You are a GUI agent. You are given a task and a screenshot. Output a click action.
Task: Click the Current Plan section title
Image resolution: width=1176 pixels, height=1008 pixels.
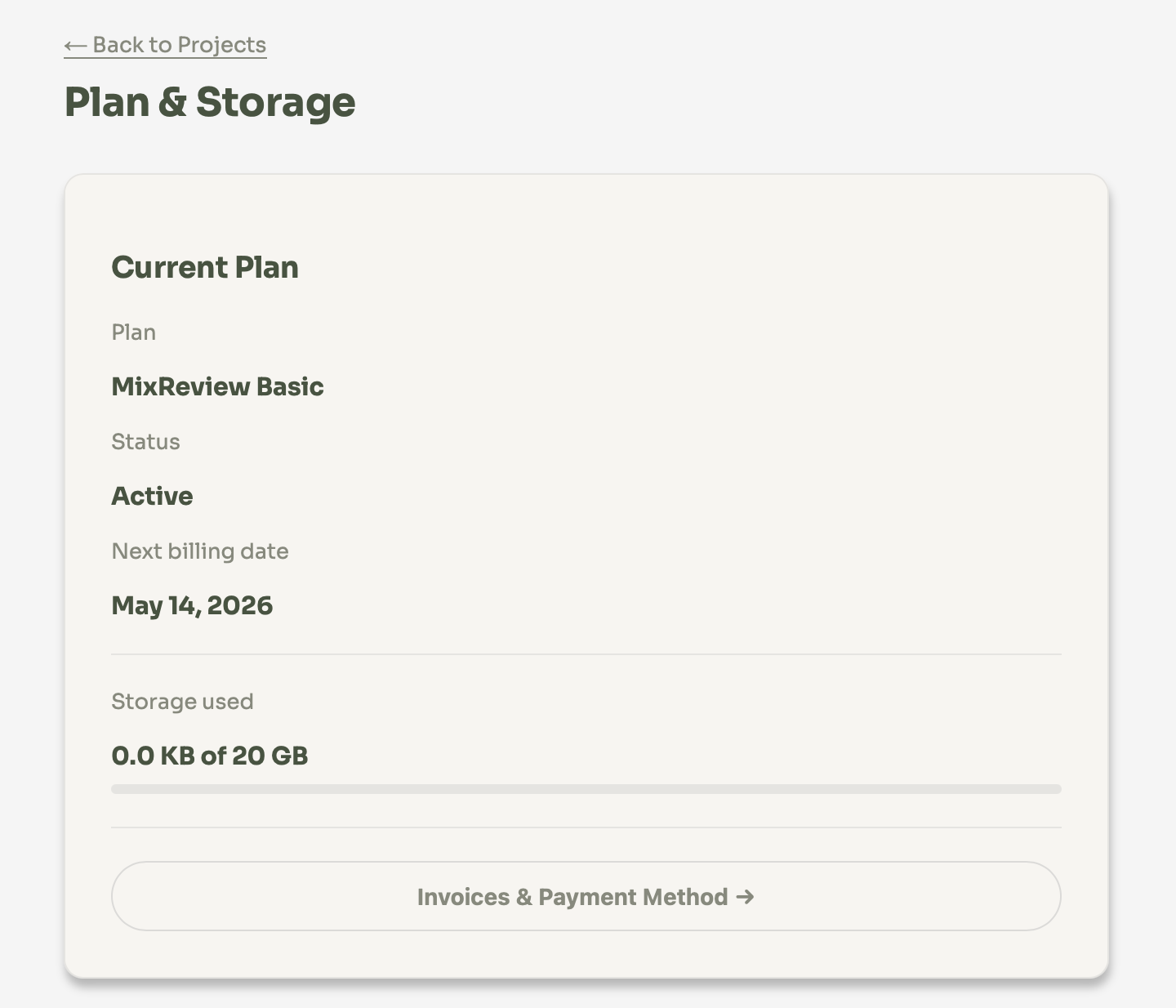(x=205, y=267)
